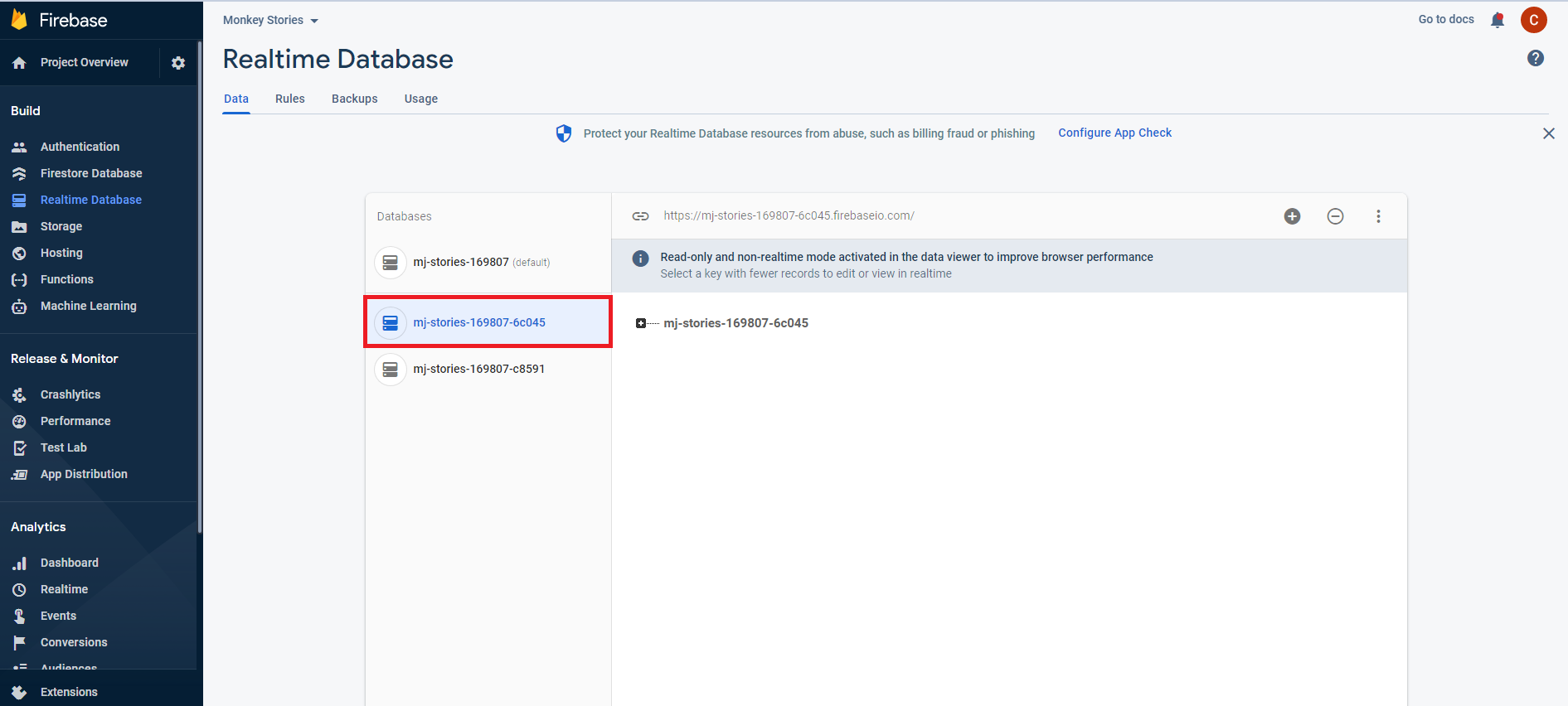Click the App Check shield icon
Image resolution: width=1568 pixels, height=706 pixels.
click(x=564, y=133)
